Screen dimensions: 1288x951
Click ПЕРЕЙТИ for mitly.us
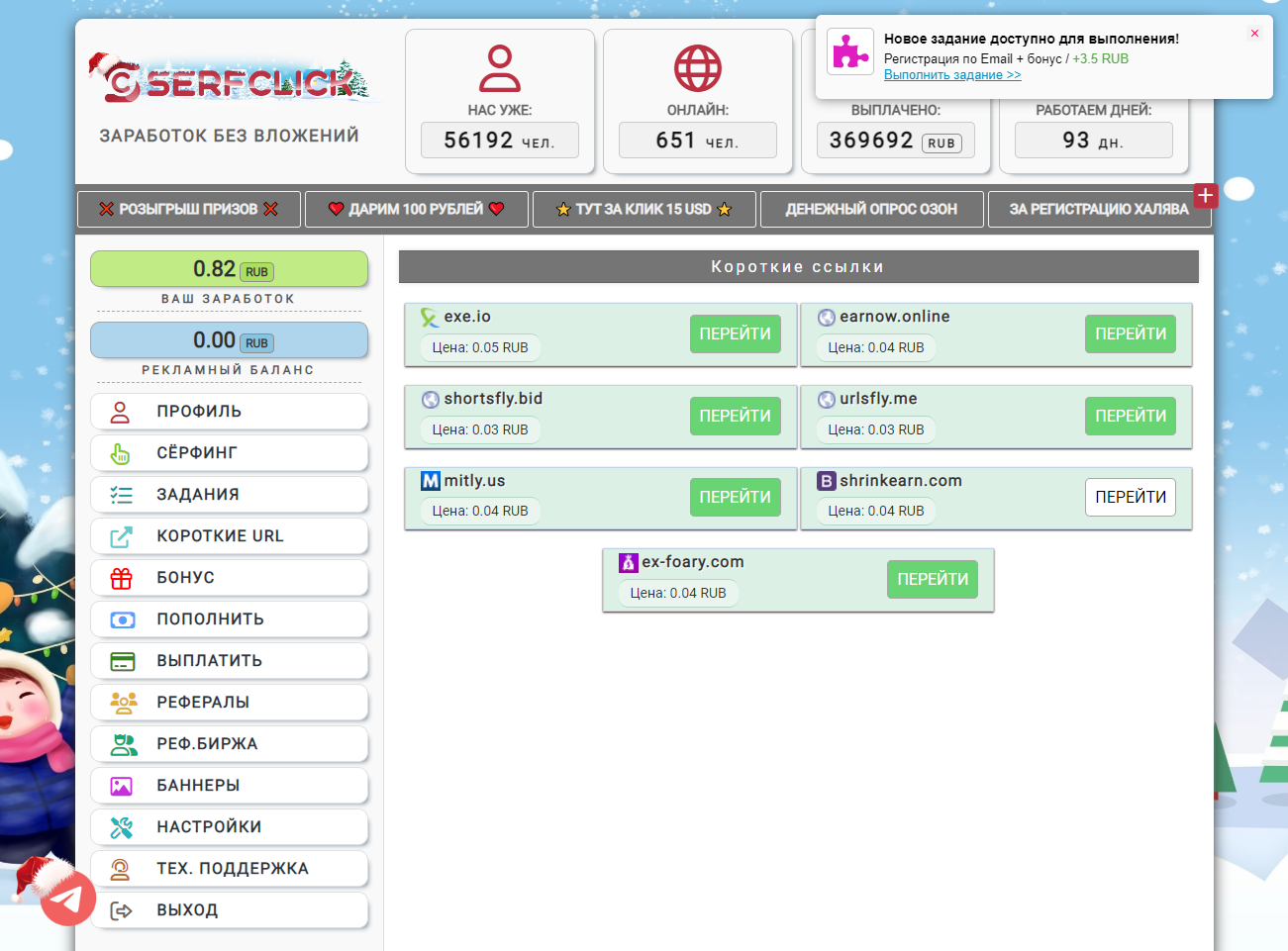click(735, 498)
